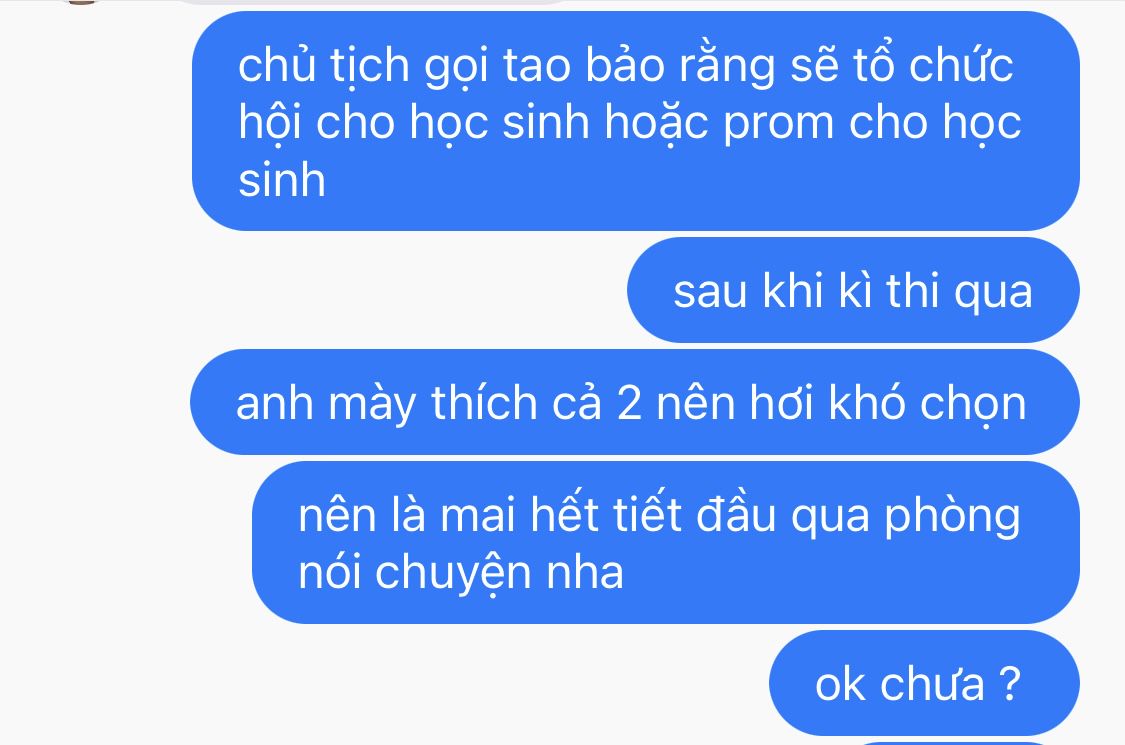Select the message starting with "chủ tịch gọi tao"

[636, 121]
